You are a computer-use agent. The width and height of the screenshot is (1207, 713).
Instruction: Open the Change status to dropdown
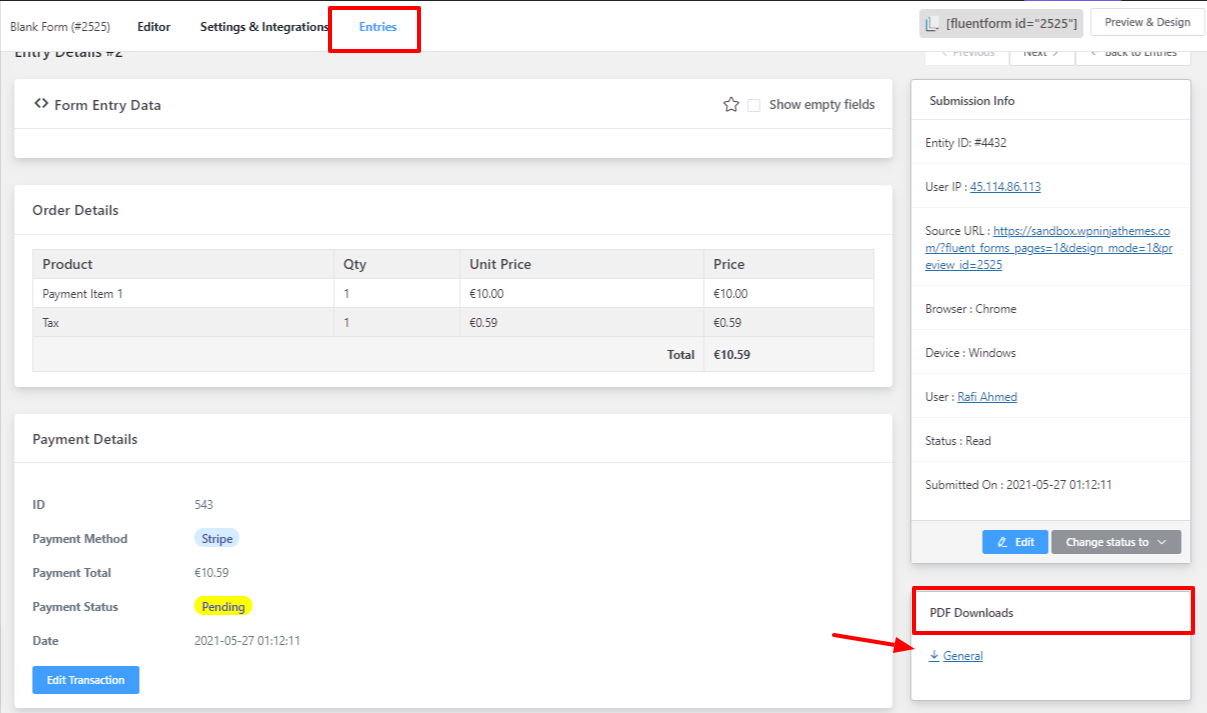click(x=1115, y=542)
